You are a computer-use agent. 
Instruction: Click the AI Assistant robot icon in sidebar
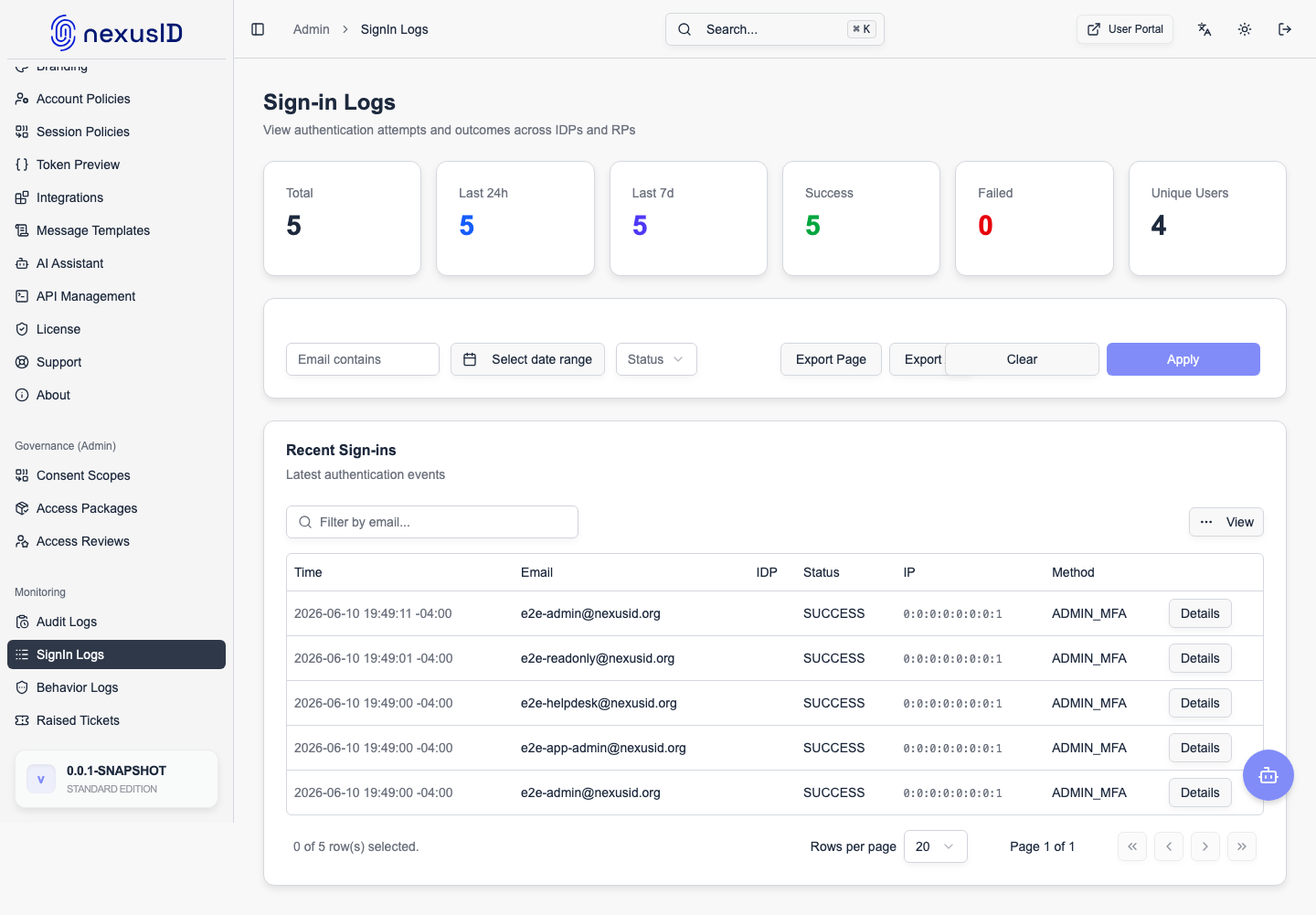(22, 263)
